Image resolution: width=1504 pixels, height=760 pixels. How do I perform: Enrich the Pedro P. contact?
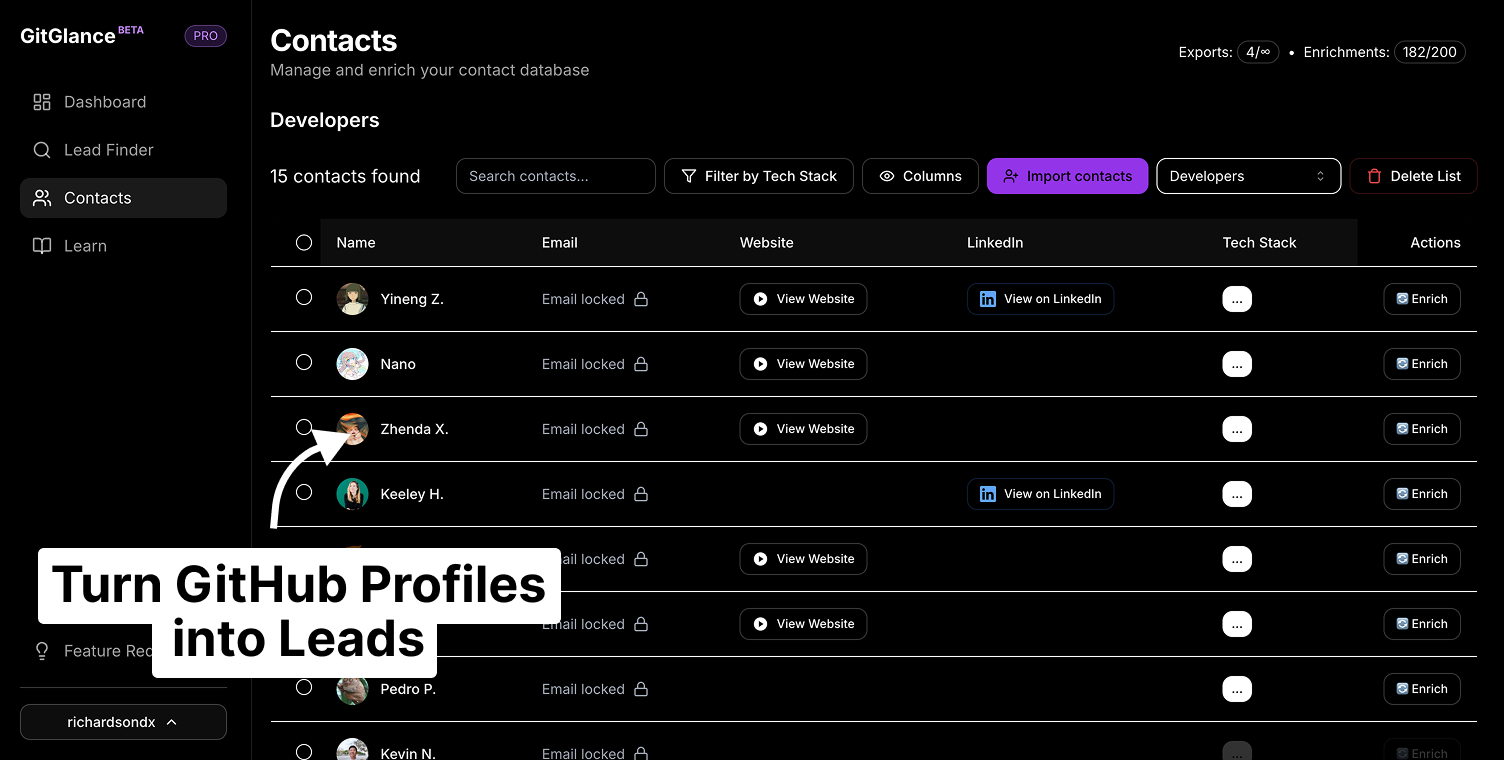1421,689
